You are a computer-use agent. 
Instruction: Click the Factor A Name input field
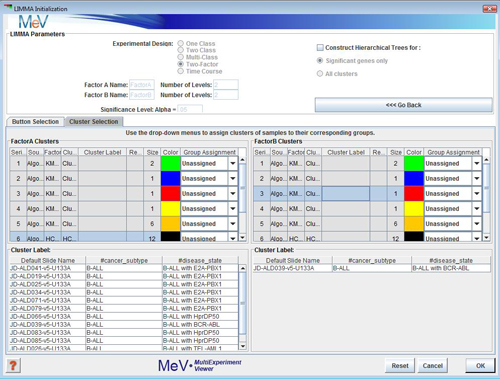pos(141,85)
